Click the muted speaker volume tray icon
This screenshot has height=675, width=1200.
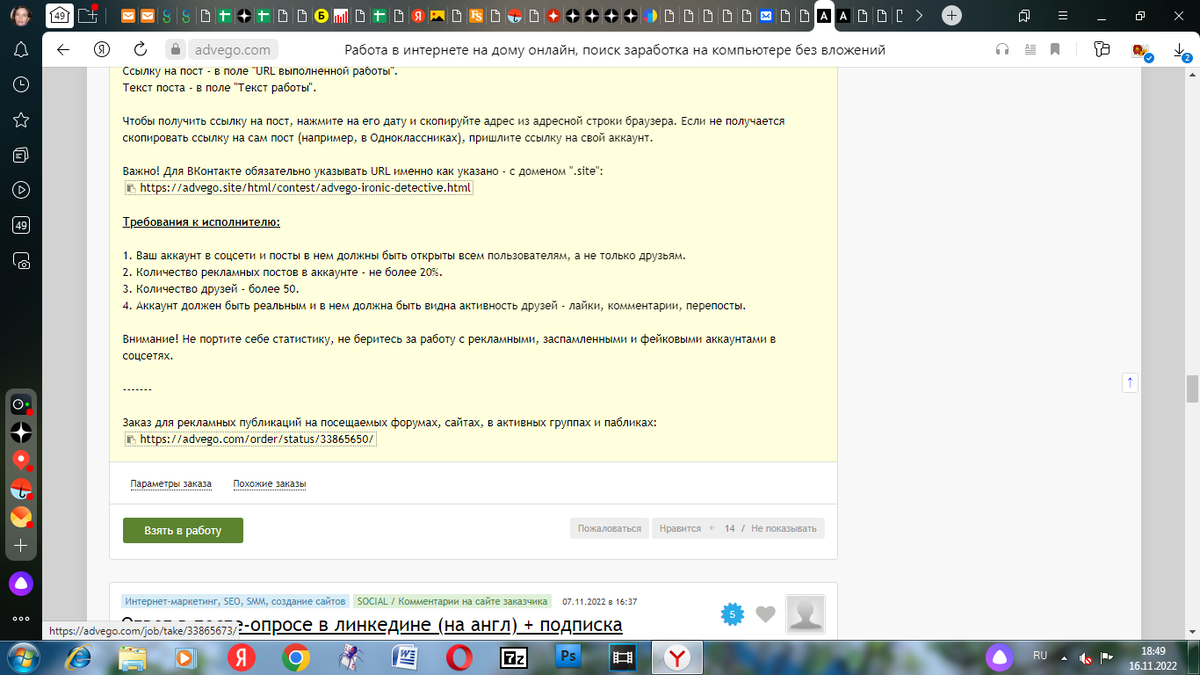pos(1085,657)
